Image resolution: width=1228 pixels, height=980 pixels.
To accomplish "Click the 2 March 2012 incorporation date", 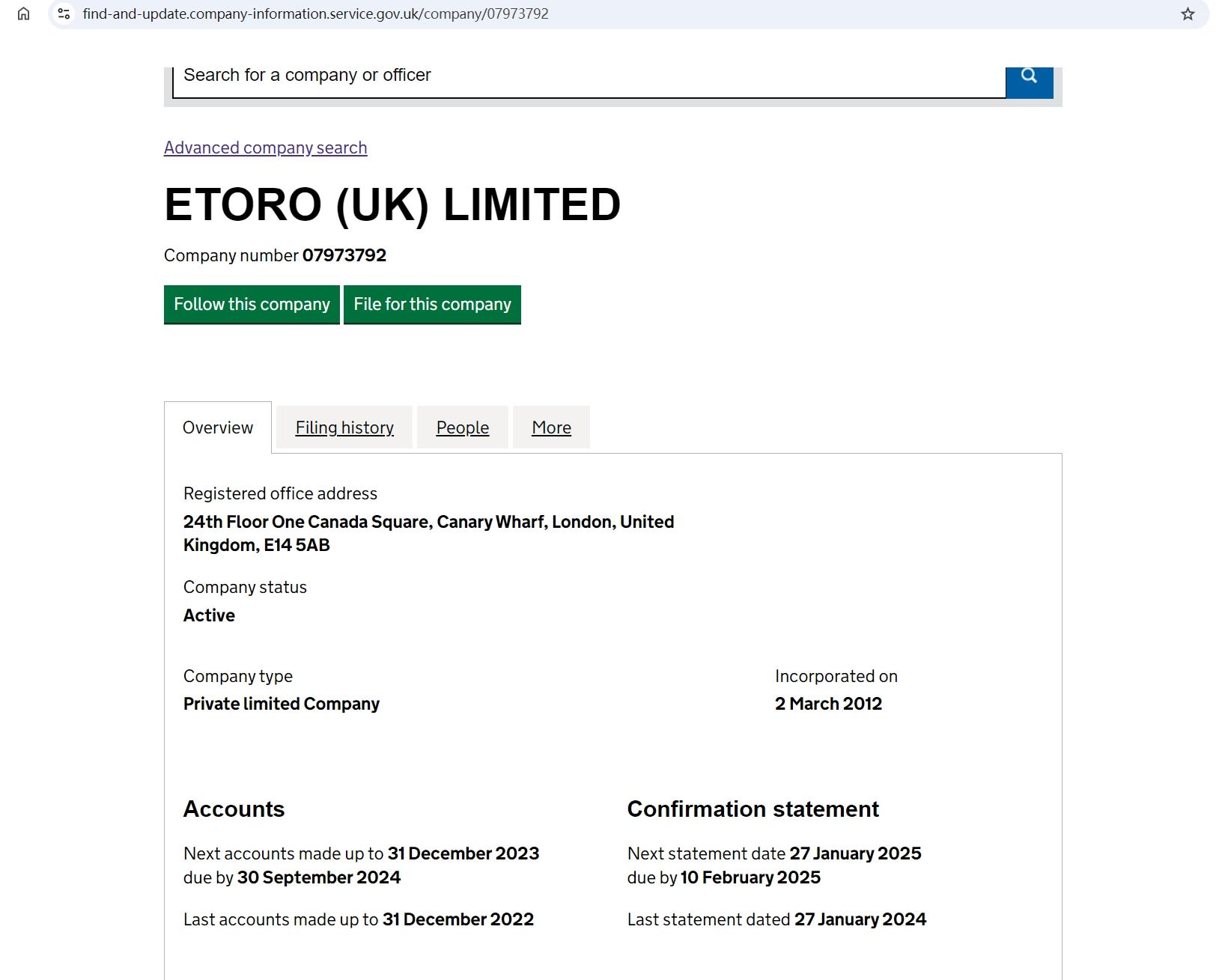I will 828,704.
